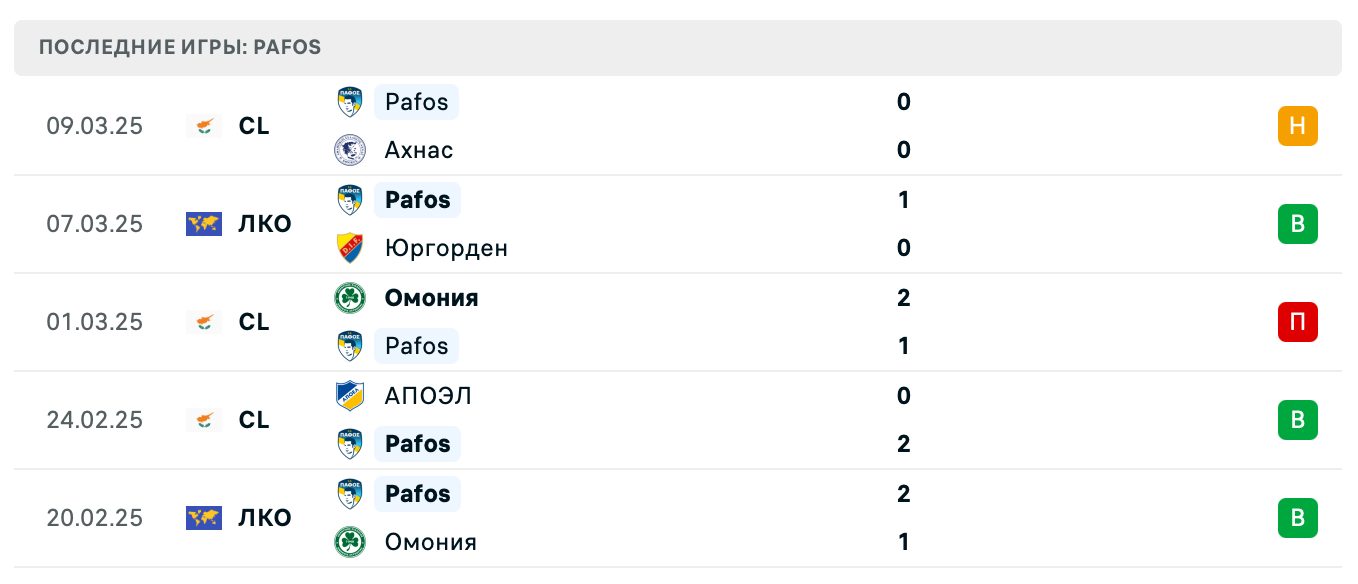Open the Pafos team link in the 07.03.25 match
Viewport: 1358px width, 584px height.
click(417, 199)
